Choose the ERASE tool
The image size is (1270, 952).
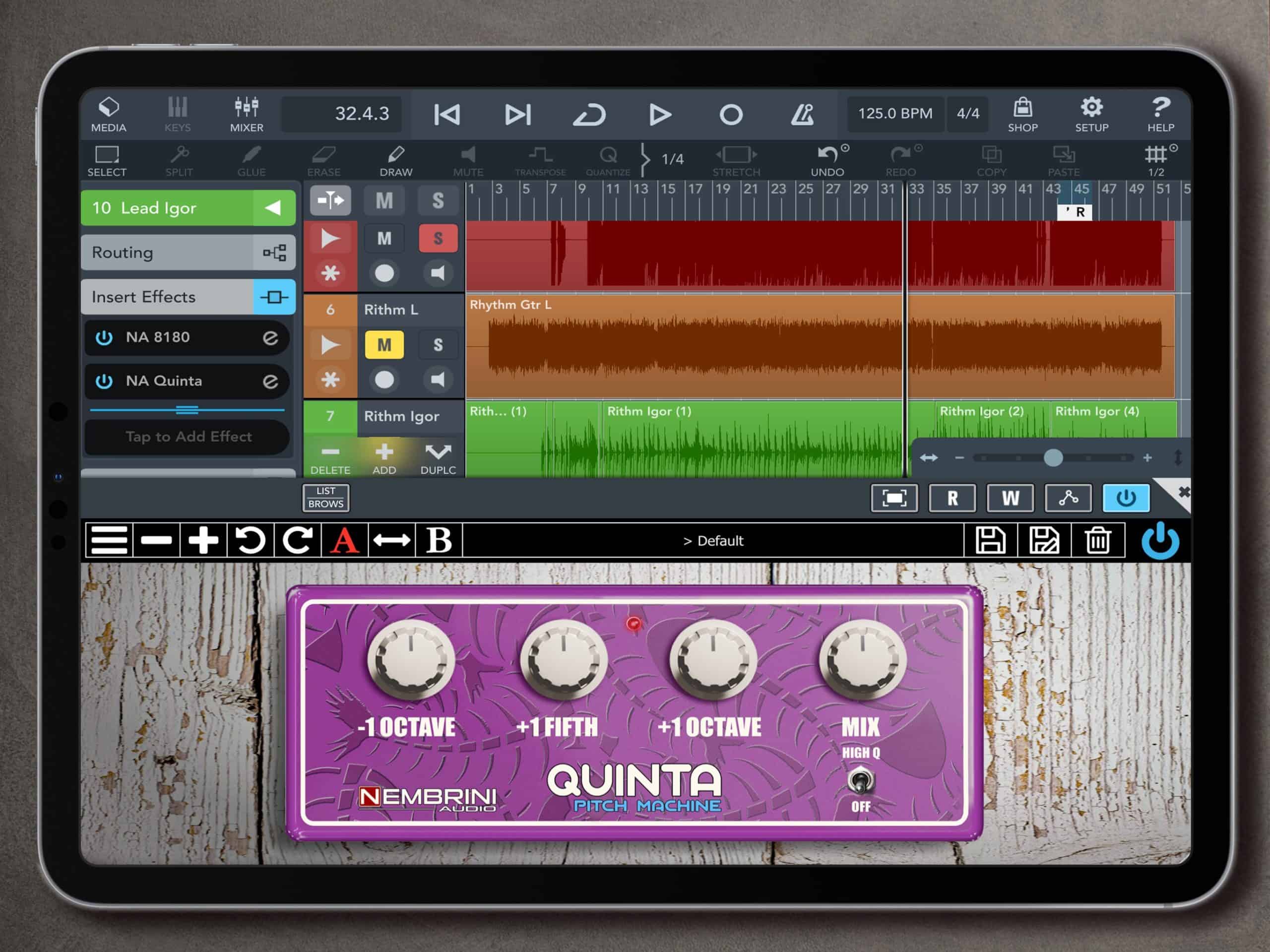pos(324,161)
